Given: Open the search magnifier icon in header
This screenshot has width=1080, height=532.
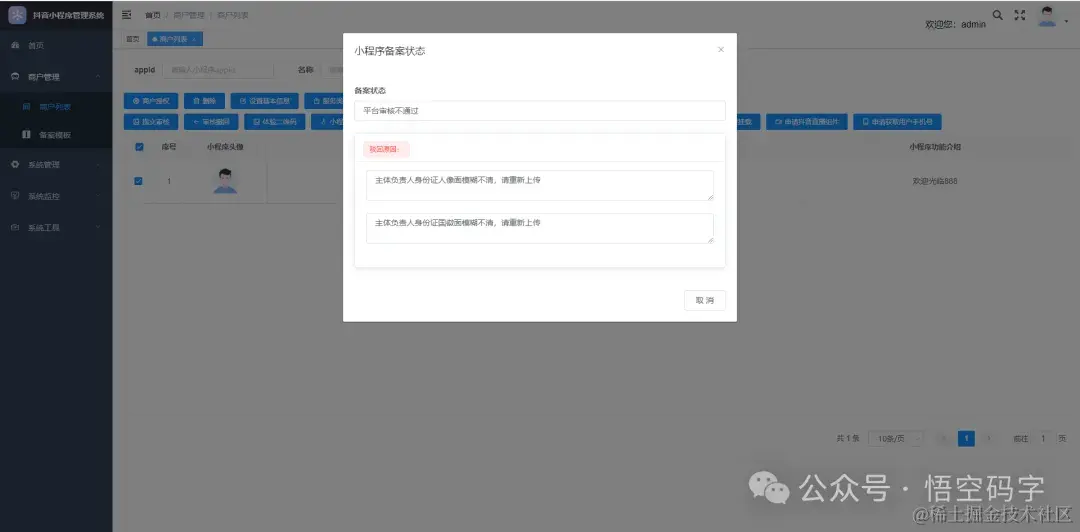Looking at the screenshot, I should (x=997, y=14).
